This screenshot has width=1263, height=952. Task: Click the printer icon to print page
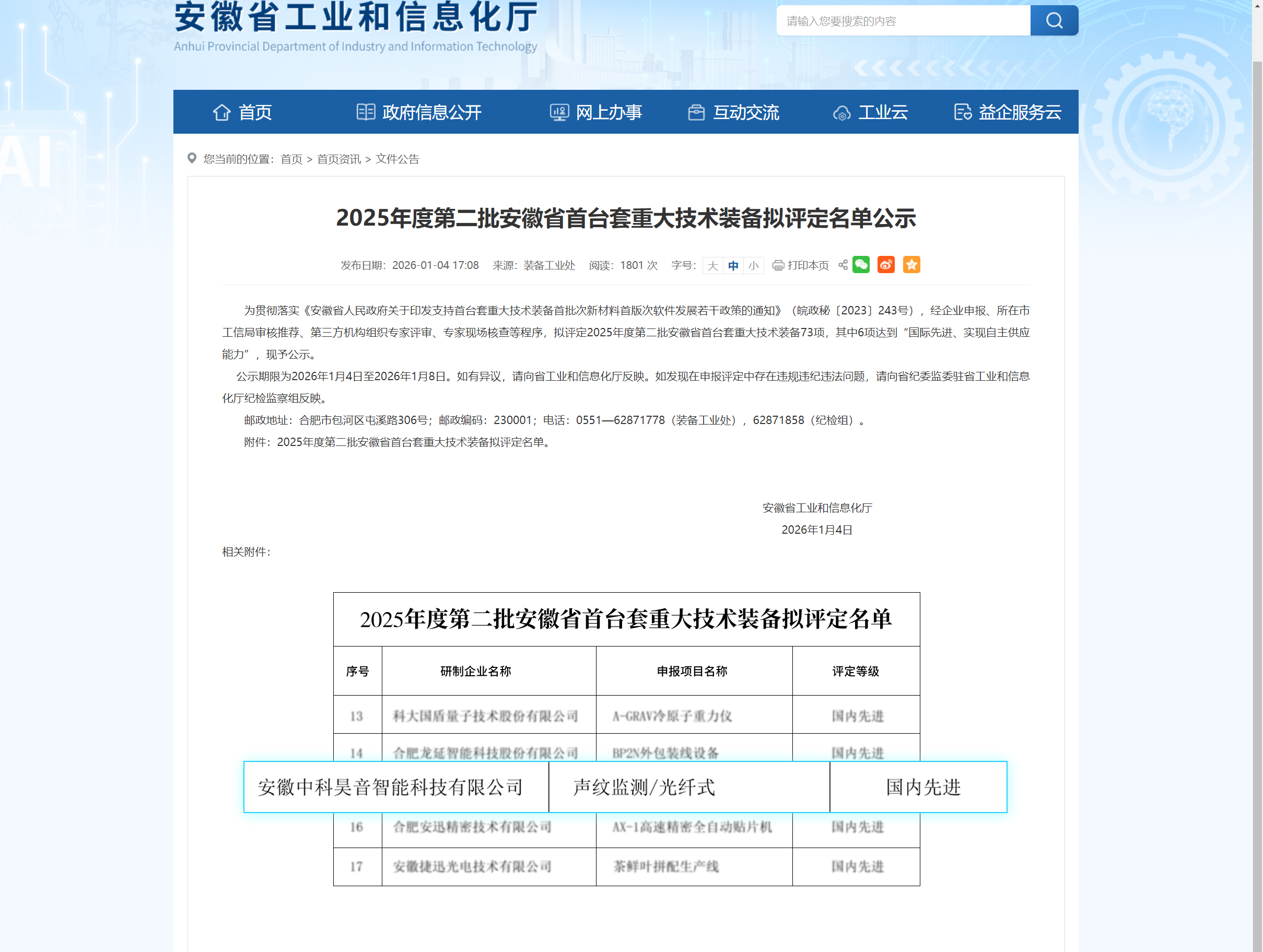(x=778, y=265)
